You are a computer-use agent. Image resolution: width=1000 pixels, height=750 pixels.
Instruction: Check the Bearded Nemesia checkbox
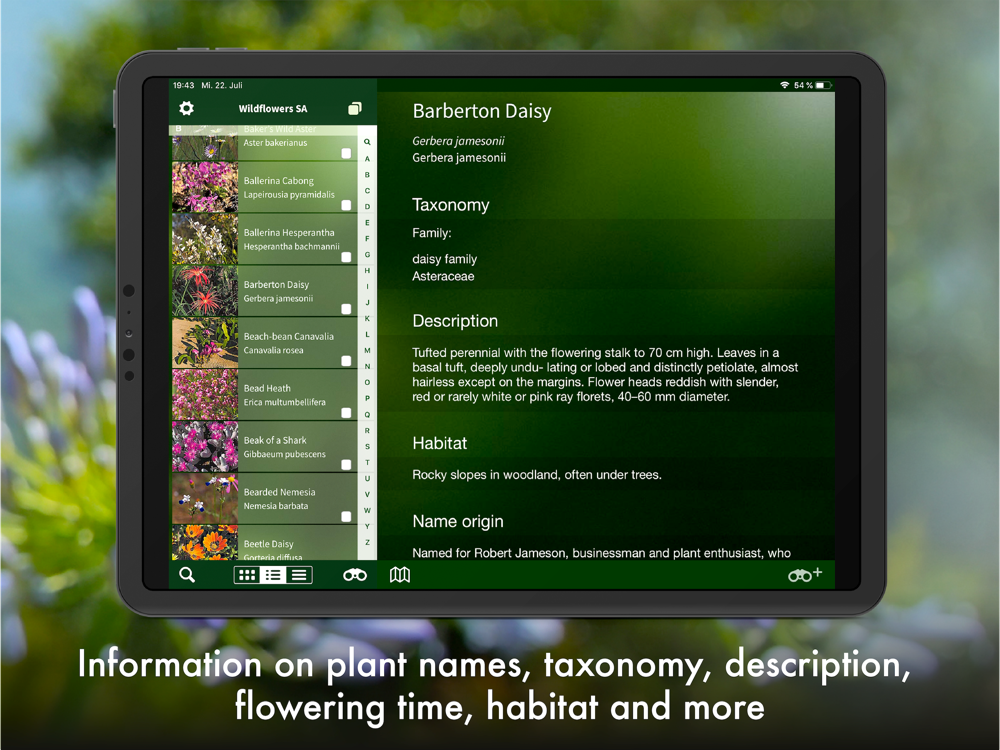click(x=346, y=517)
